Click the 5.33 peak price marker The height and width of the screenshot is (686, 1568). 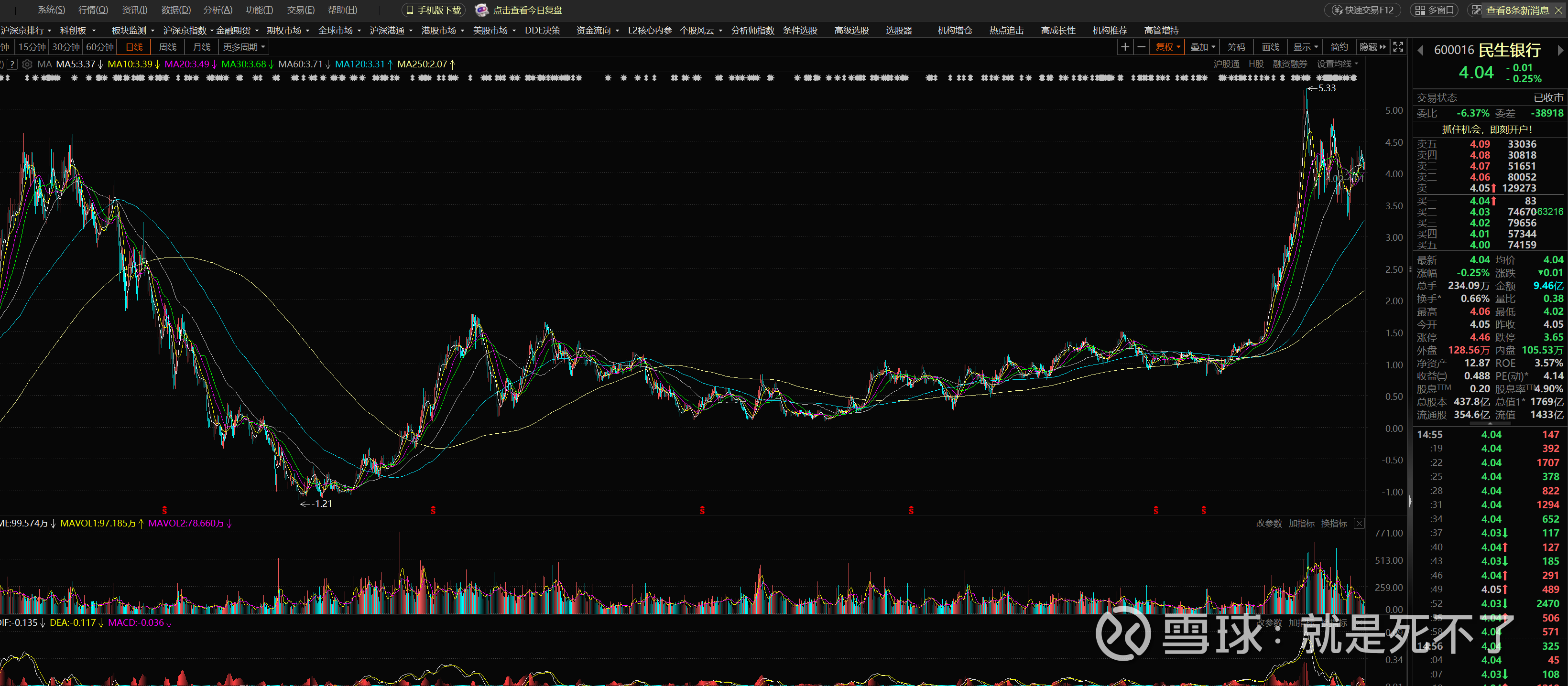(x=1327, y=87)
